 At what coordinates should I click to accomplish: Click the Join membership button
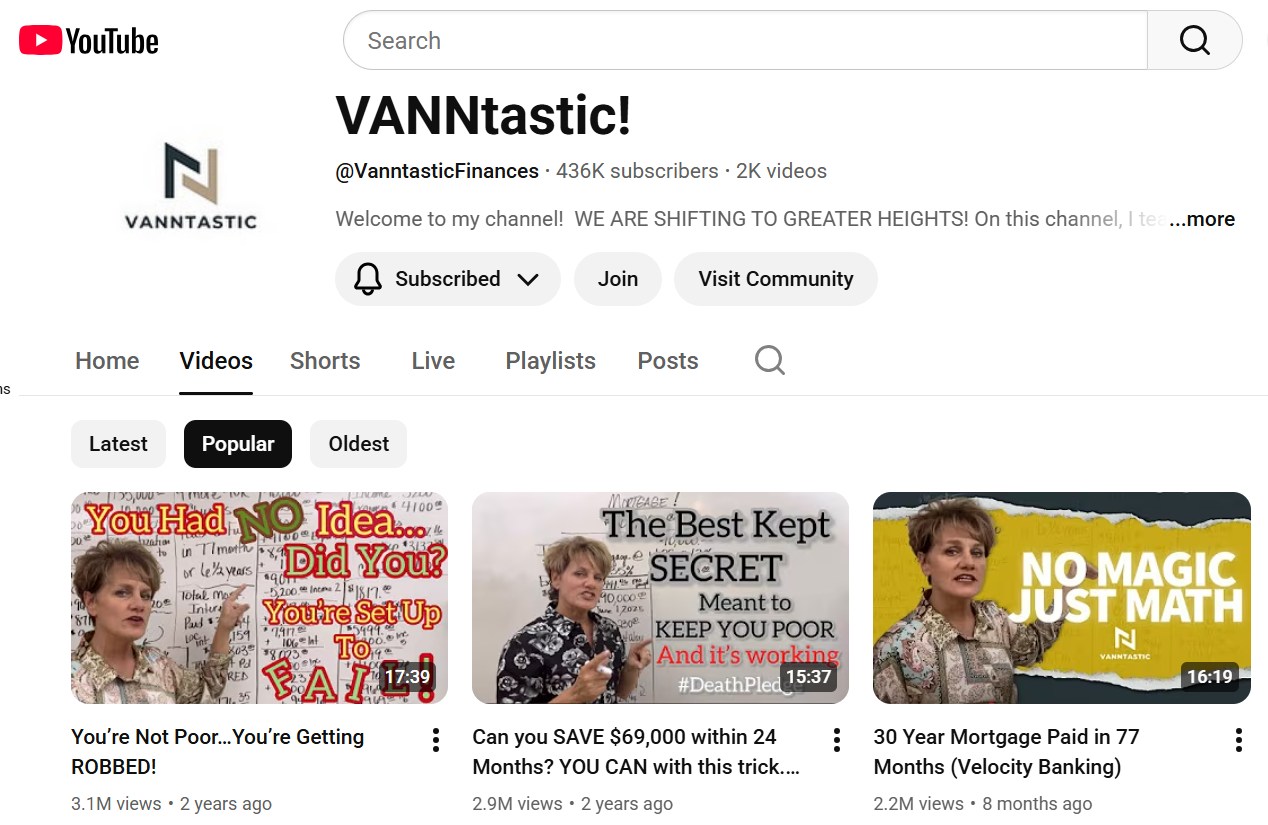(618, 279)
